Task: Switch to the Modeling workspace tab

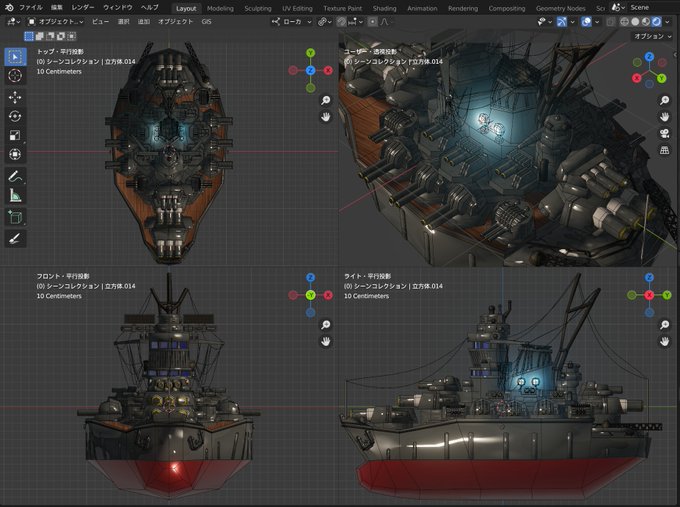Action: click(x=220, y=8)
